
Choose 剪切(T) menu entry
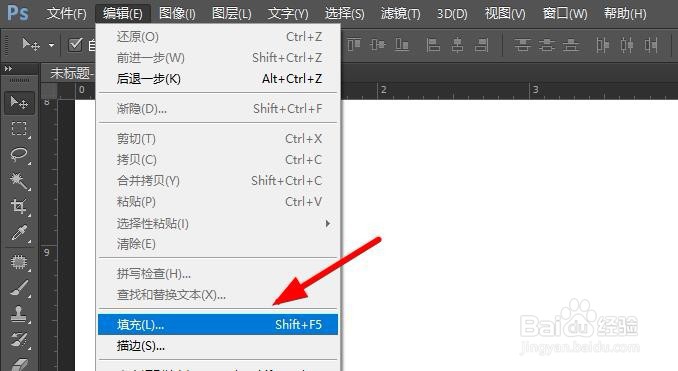[x=218, y=139]
